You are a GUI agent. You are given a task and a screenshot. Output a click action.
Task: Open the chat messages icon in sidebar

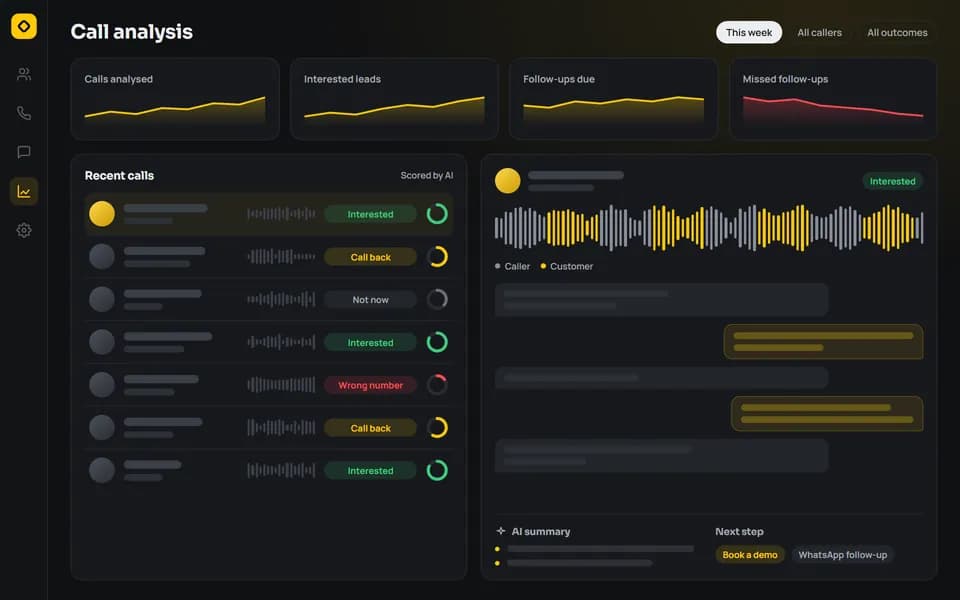[x=24, y=152]
